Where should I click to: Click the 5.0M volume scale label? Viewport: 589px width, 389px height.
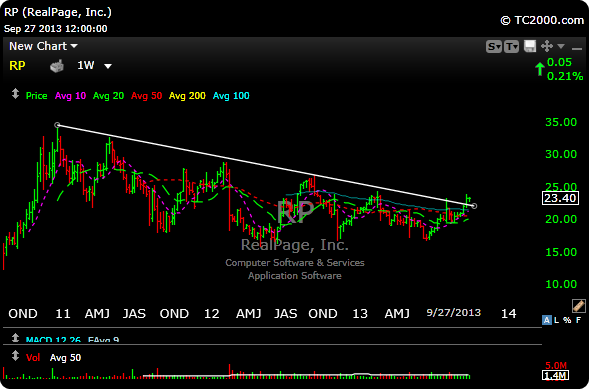click(x=555, y=366)
